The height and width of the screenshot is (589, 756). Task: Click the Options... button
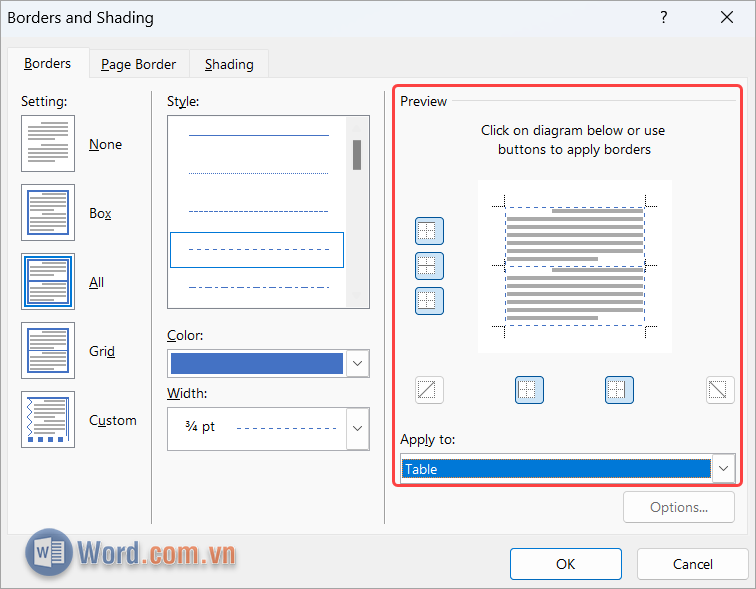tap(679, 507)
